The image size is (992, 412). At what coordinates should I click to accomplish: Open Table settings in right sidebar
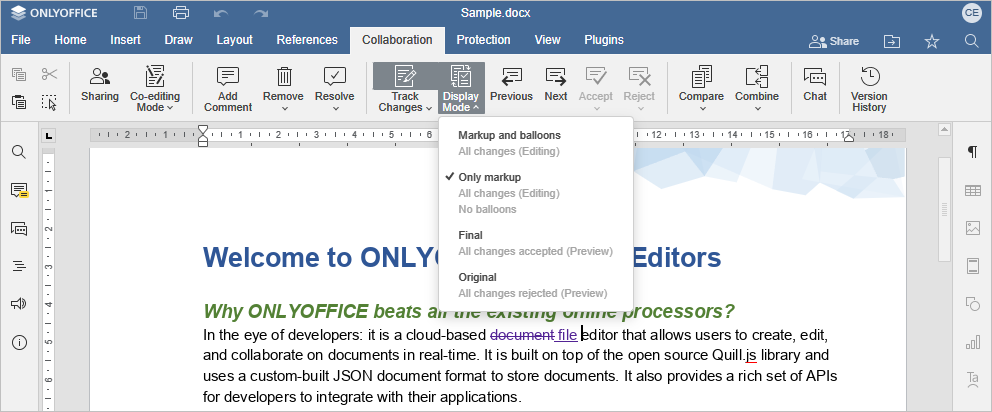972,190
